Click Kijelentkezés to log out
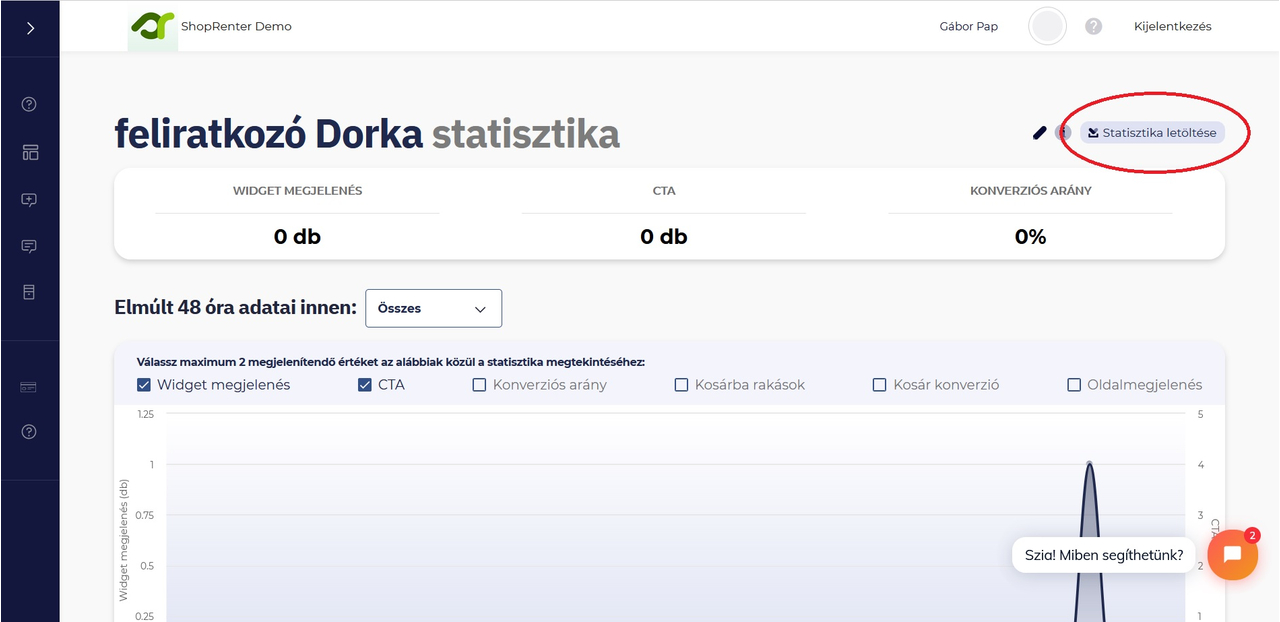The width and height of the screenshot is (1280, 622). (x=1171, y=26)
